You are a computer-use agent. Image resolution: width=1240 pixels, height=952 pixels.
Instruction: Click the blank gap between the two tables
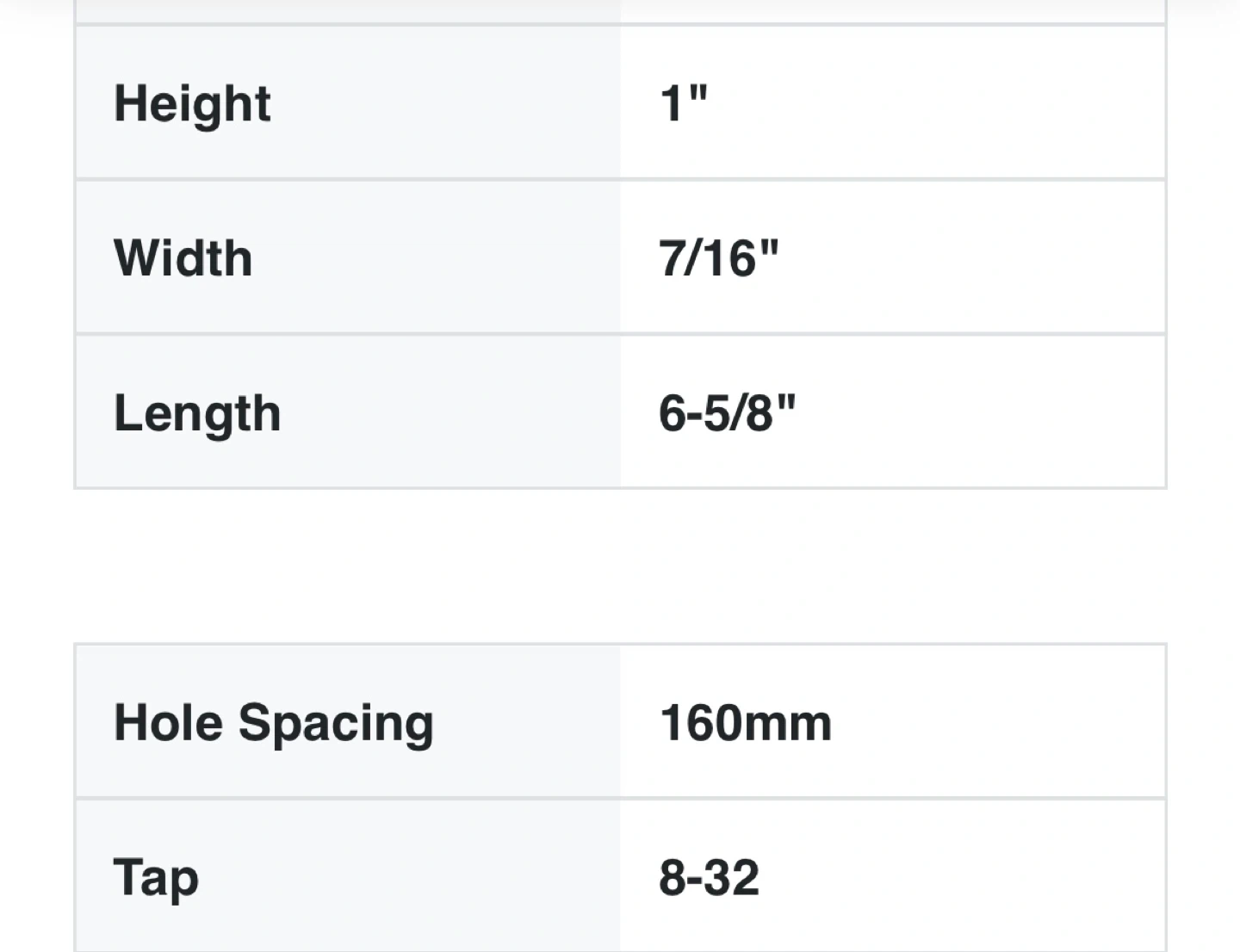pyautogui.click(x=620, y=565)
